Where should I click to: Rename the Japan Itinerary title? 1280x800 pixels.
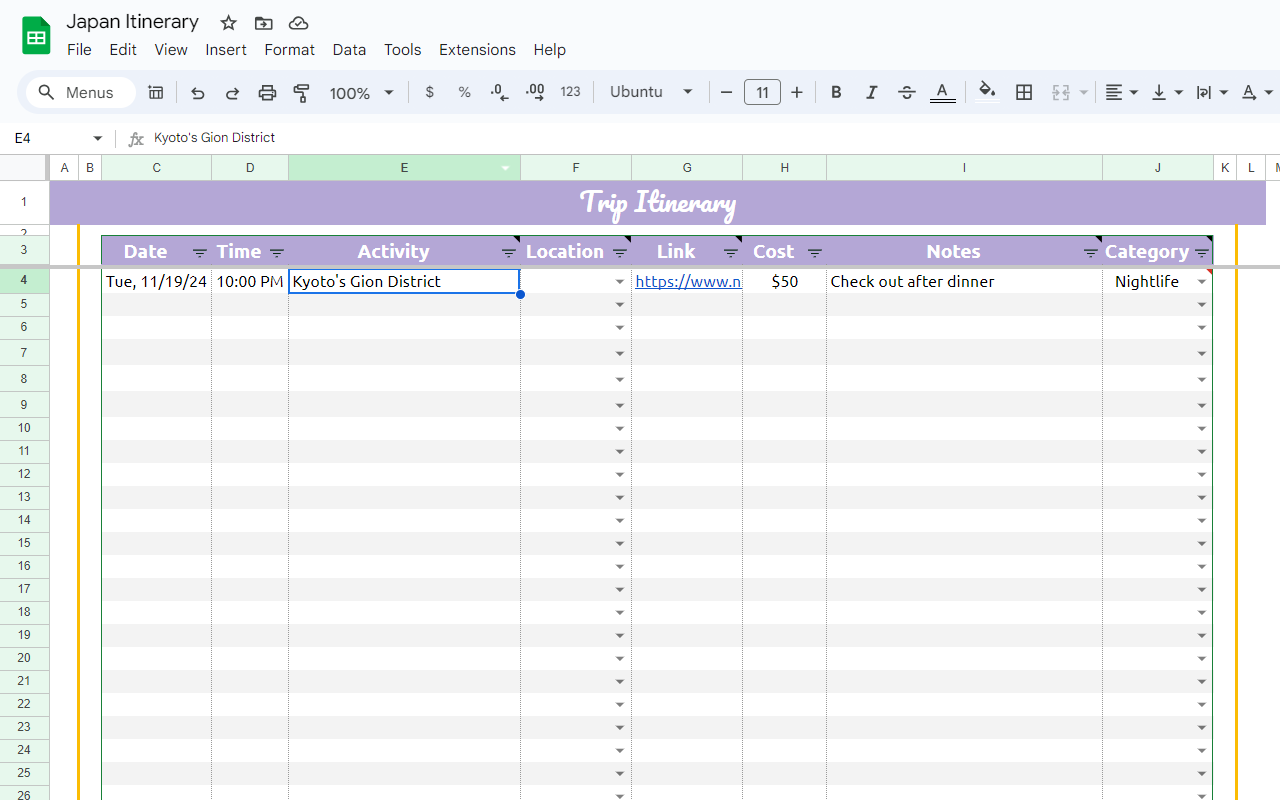(x=133, y=22)
